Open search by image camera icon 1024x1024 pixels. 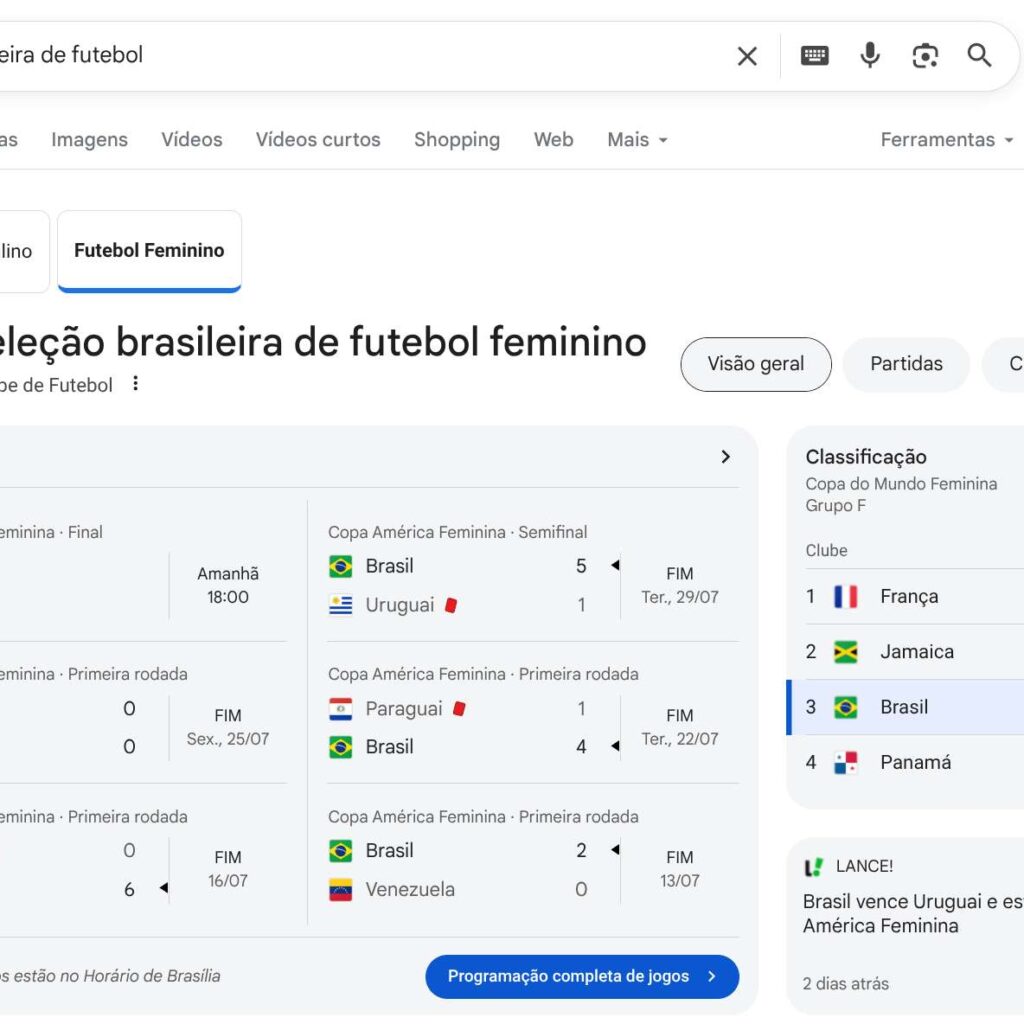pyautogui.click(x=925, y=56)
